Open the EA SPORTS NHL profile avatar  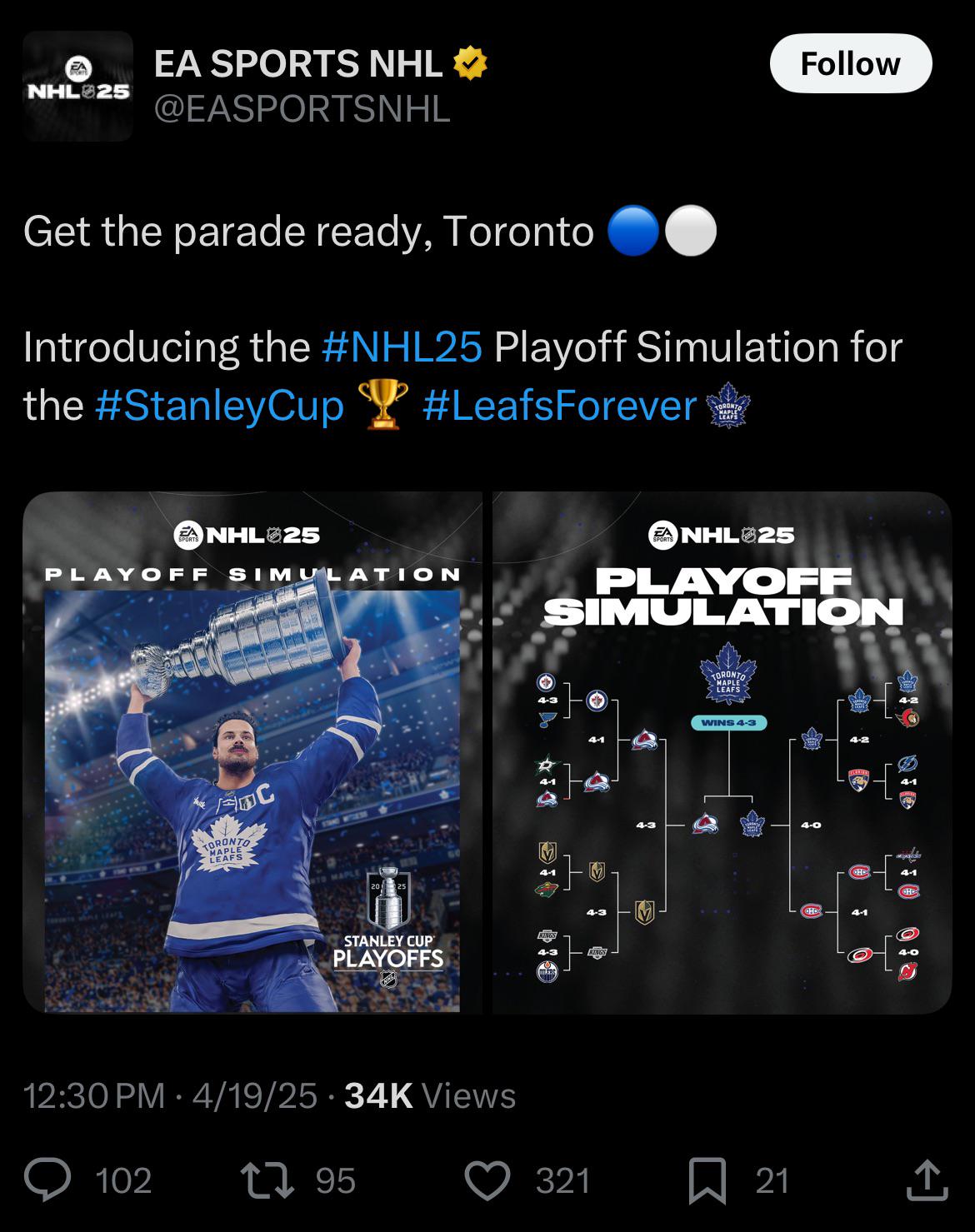pyautogui.click(x=77, y=86)
